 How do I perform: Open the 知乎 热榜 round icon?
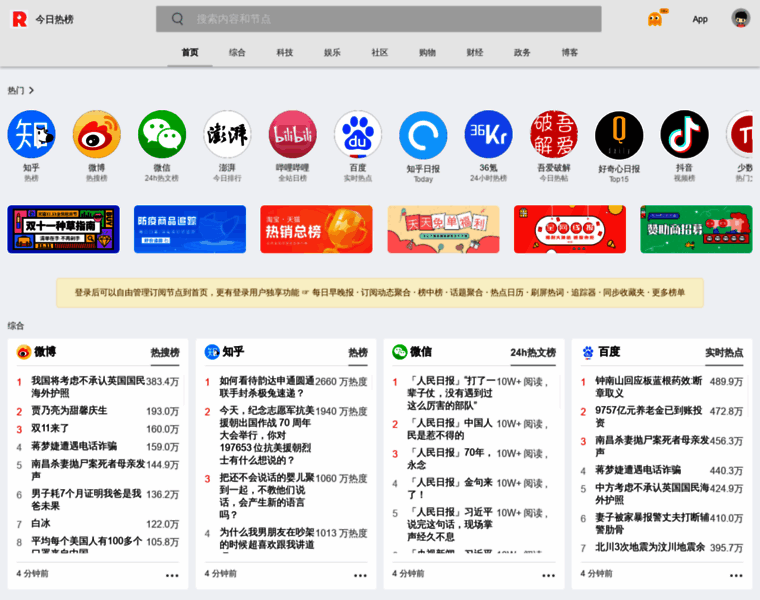coord(32,134)
